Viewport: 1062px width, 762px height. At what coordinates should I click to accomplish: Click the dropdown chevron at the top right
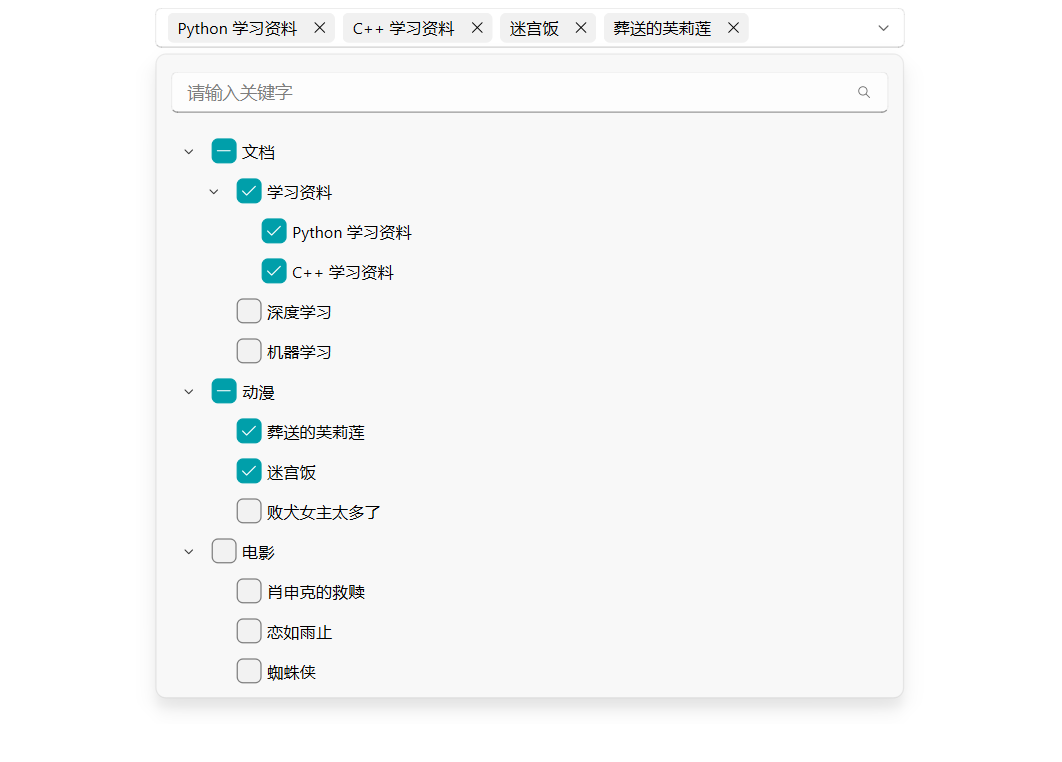tap(883, 28)
